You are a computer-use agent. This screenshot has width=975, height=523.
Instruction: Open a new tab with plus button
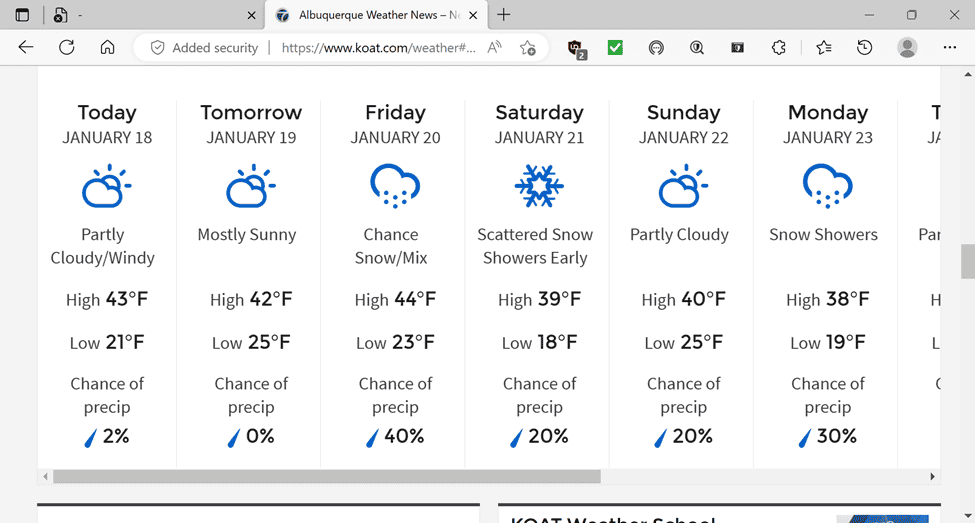504,15
